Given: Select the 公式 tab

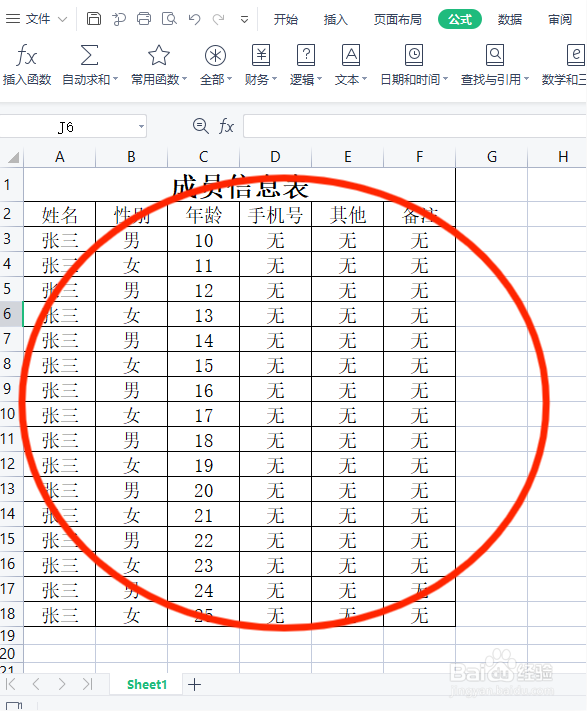Looking at the screenshot, I should click(460, 19).
